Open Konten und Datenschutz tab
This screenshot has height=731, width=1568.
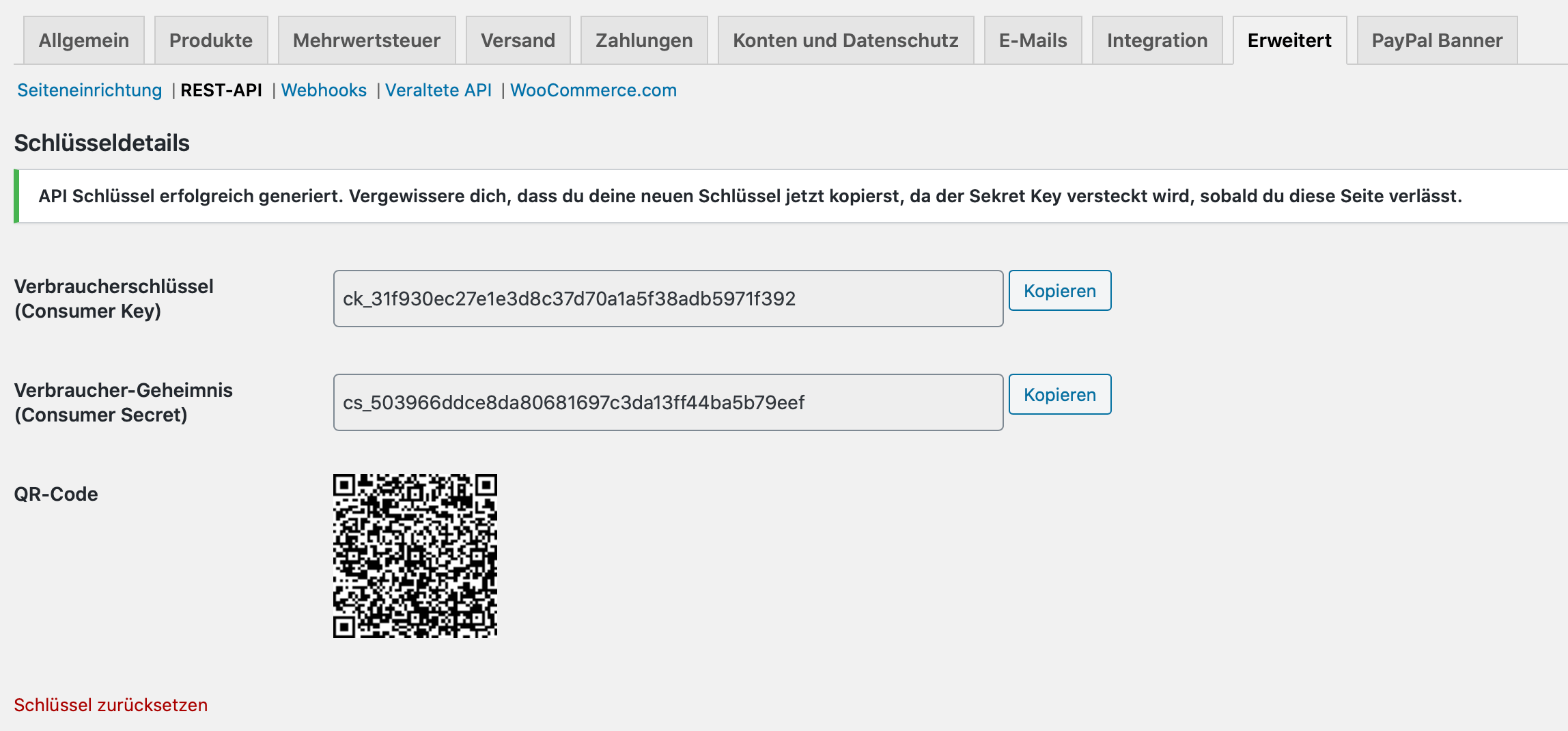pos(845,40)
